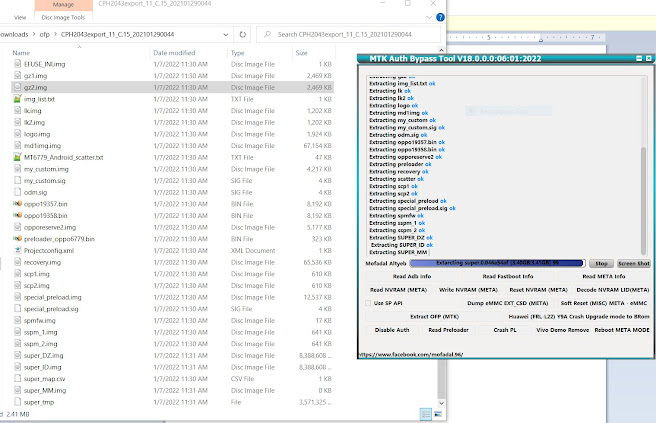Select MT6779_Android_scatter.txt file icon

click(17, 157)
